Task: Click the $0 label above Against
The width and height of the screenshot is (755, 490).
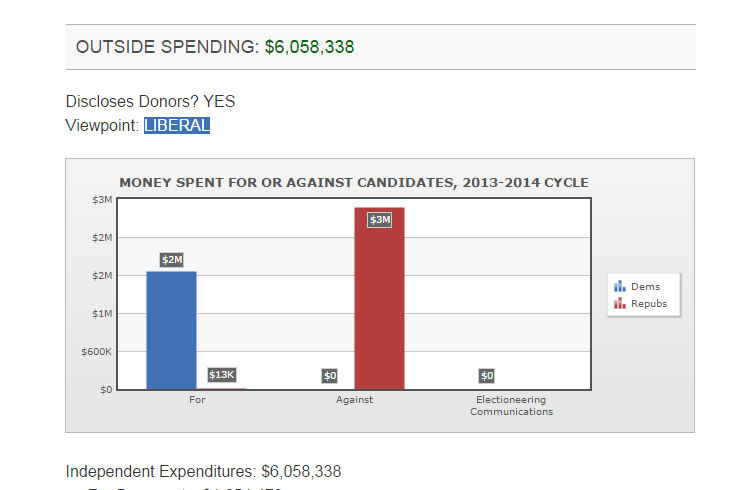Action: (330, 376)
